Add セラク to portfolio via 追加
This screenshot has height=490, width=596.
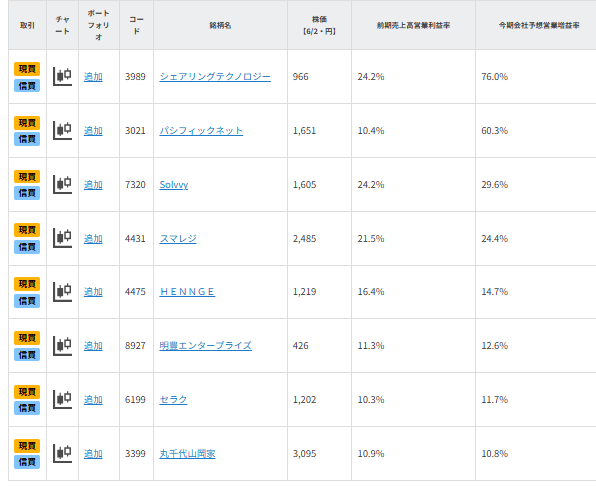[93, 400]
